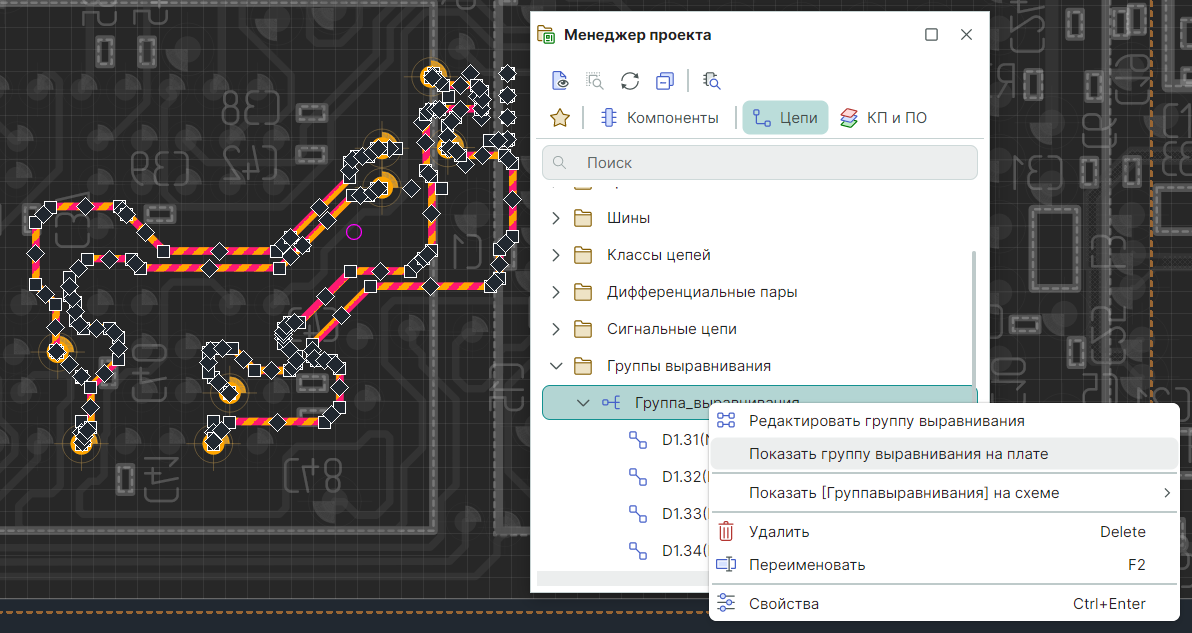1192x633 pixels.
Task: Click the rename icon beside Переименовать
Action: 727,565
